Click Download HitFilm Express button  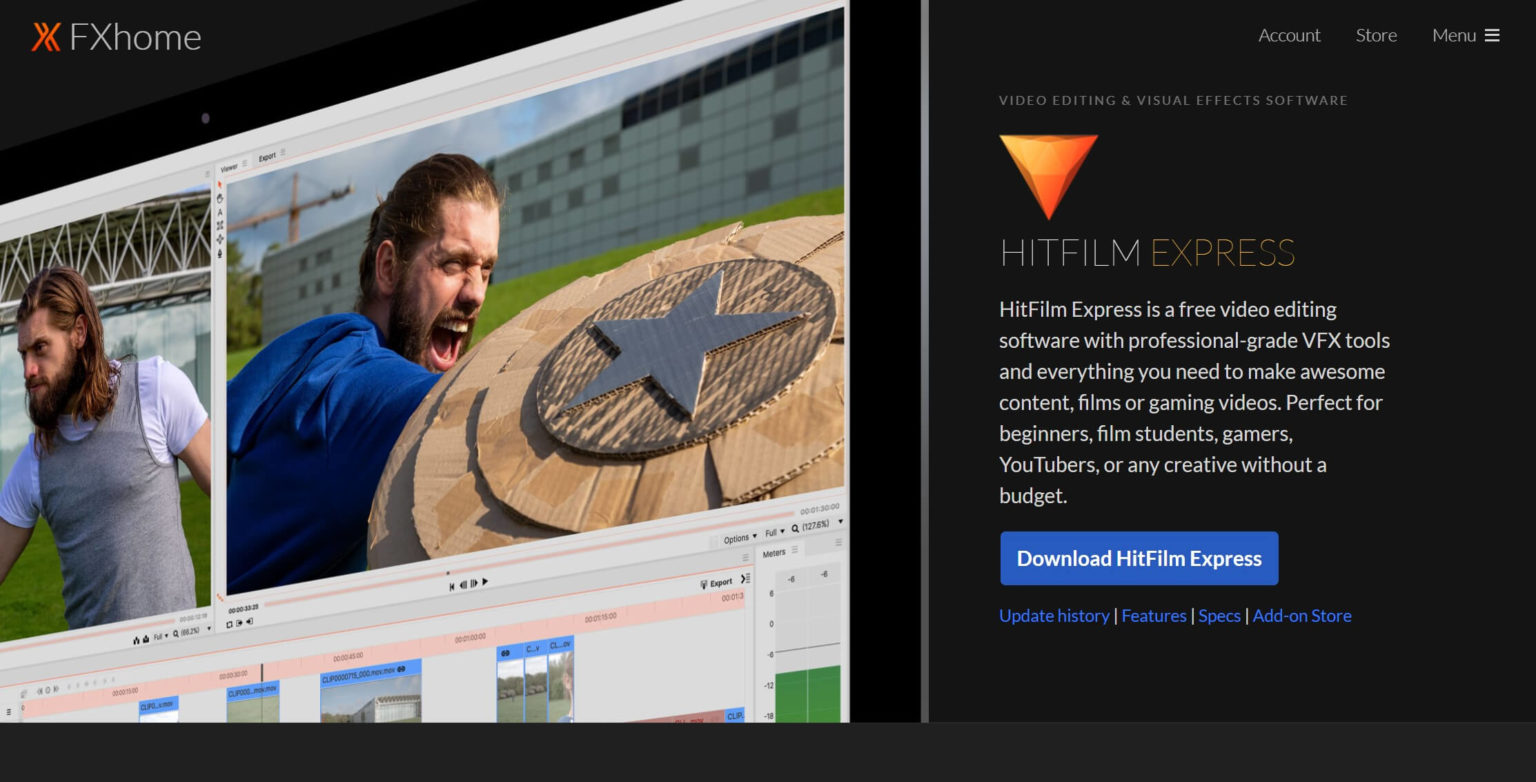tap(1139, 558)
